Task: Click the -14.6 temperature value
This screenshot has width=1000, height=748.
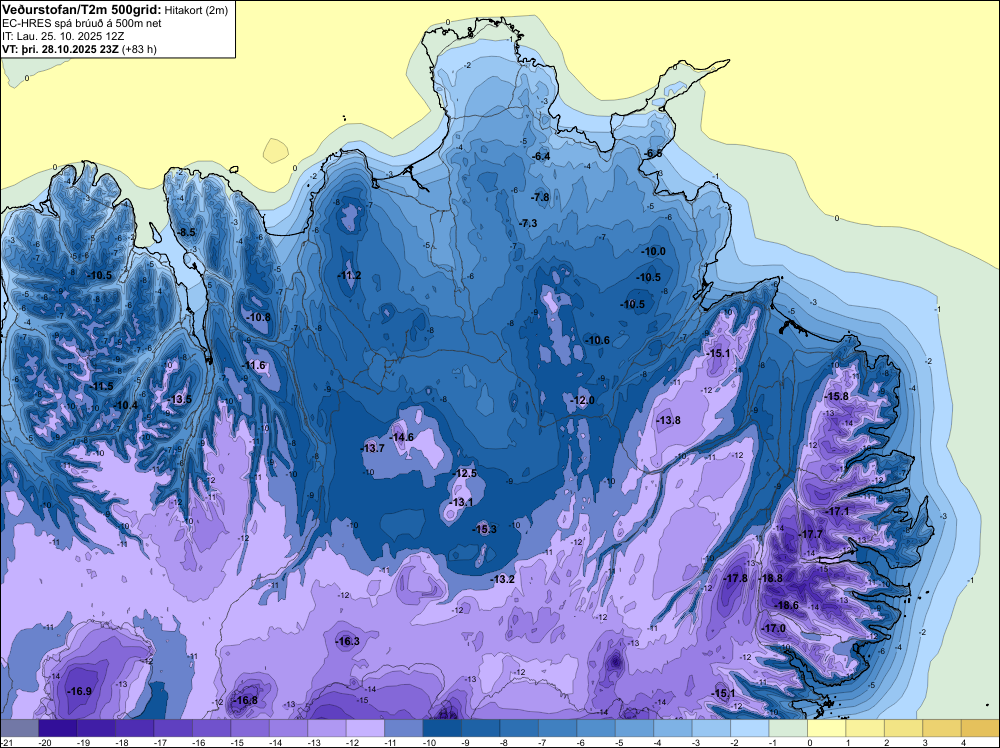Action: 402,437
